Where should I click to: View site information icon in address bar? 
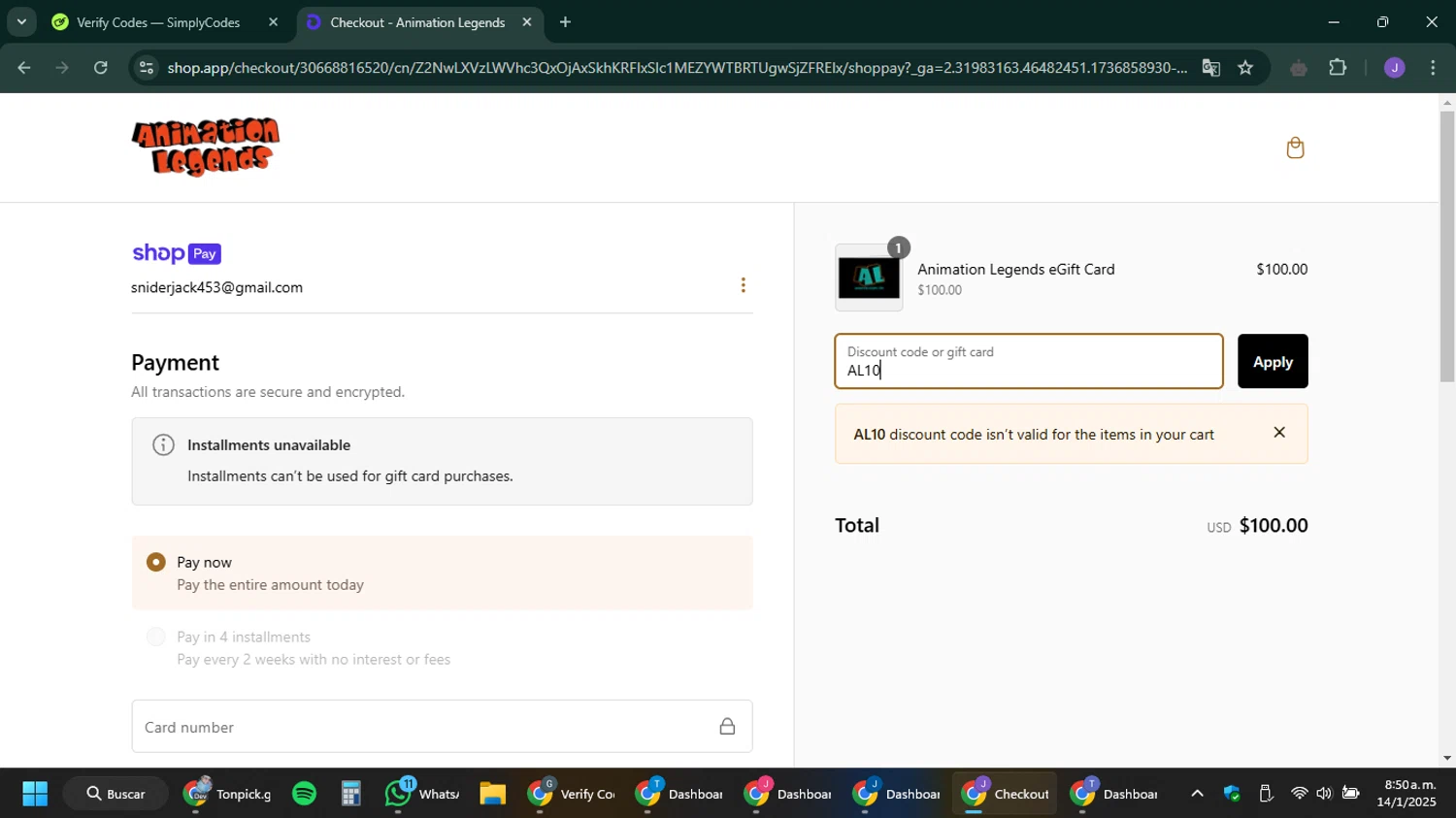click(x=146, y=68)
